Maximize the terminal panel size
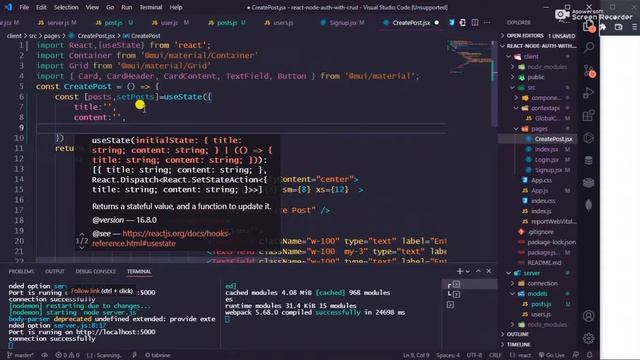This screenshot has height=360, width=640. [478, 271]
